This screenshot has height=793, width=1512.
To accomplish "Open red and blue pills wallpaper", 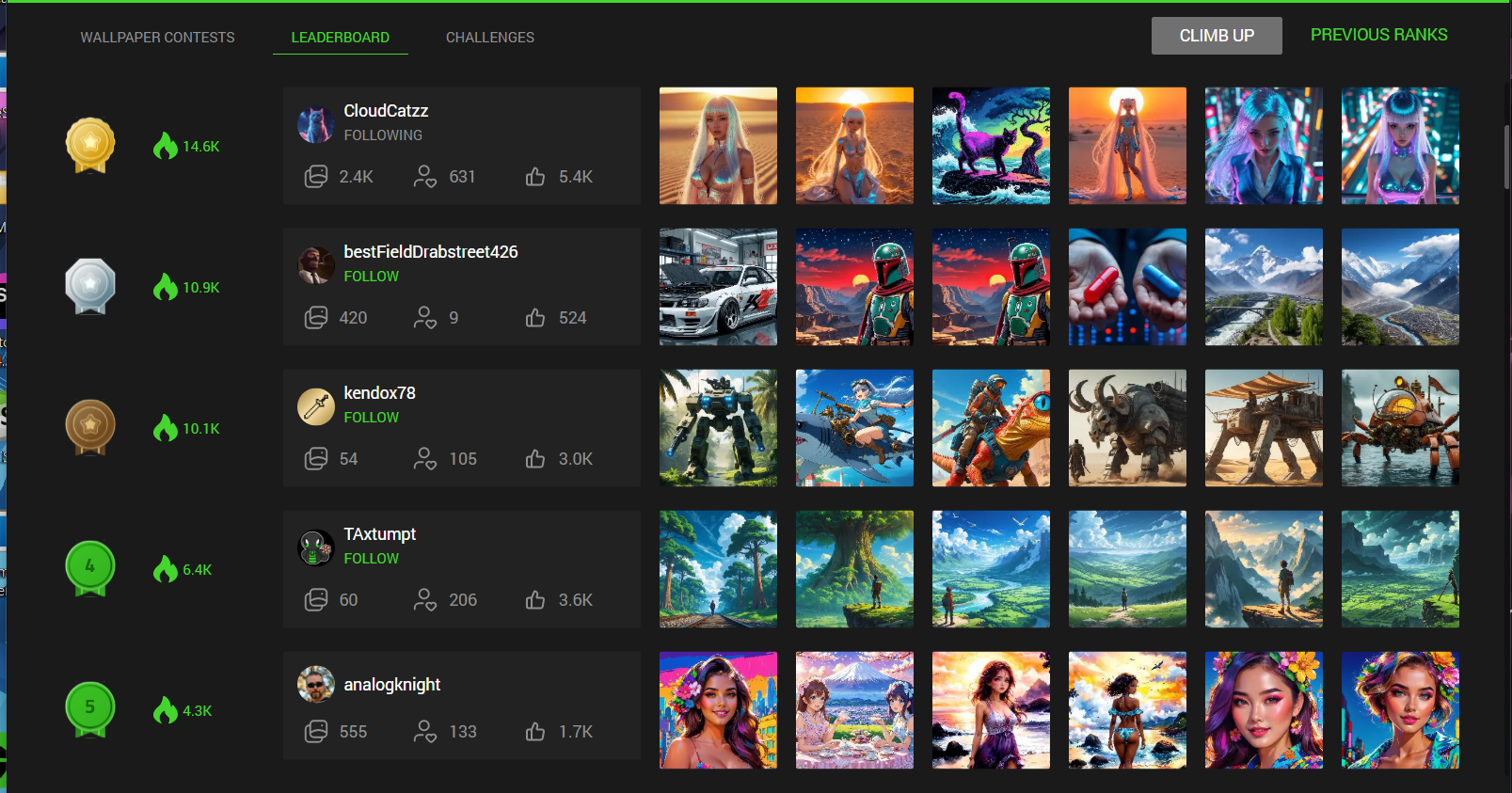I will coord(1127,287).
